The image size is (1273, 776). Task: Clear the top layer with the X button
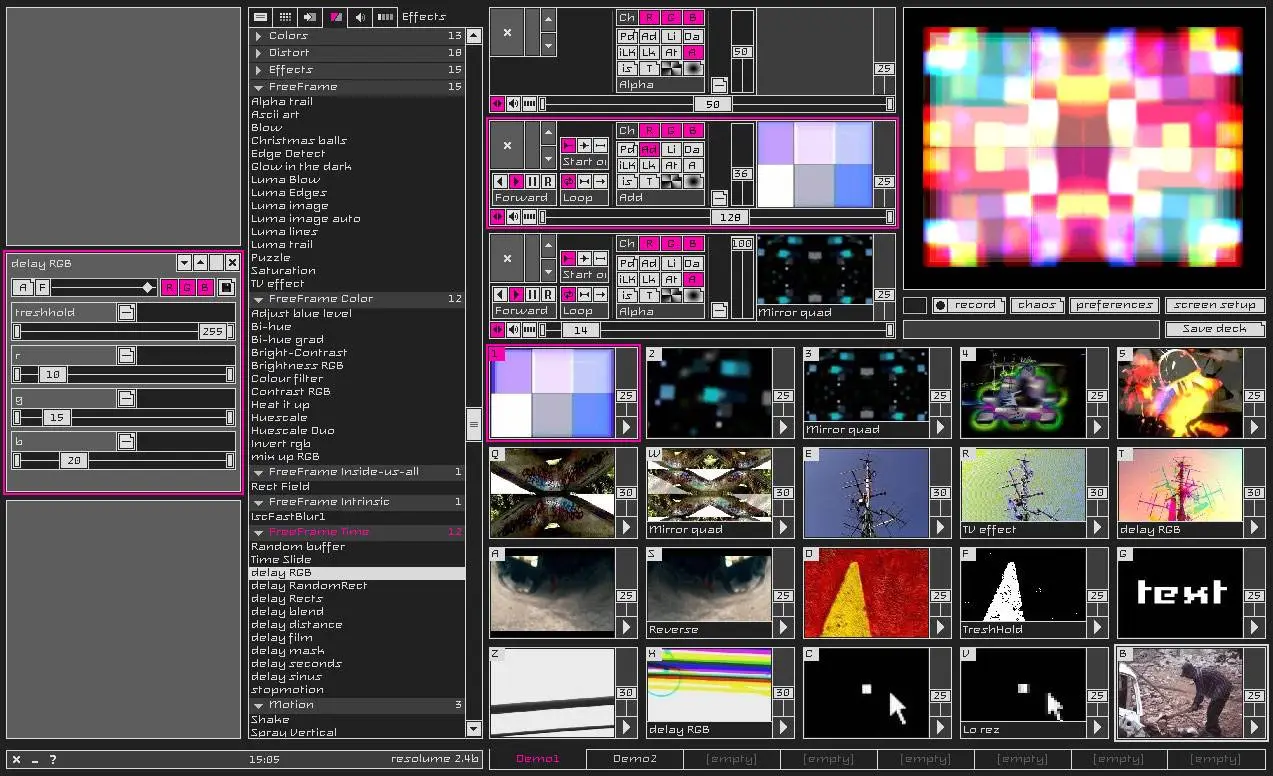(x=507, y=33)
